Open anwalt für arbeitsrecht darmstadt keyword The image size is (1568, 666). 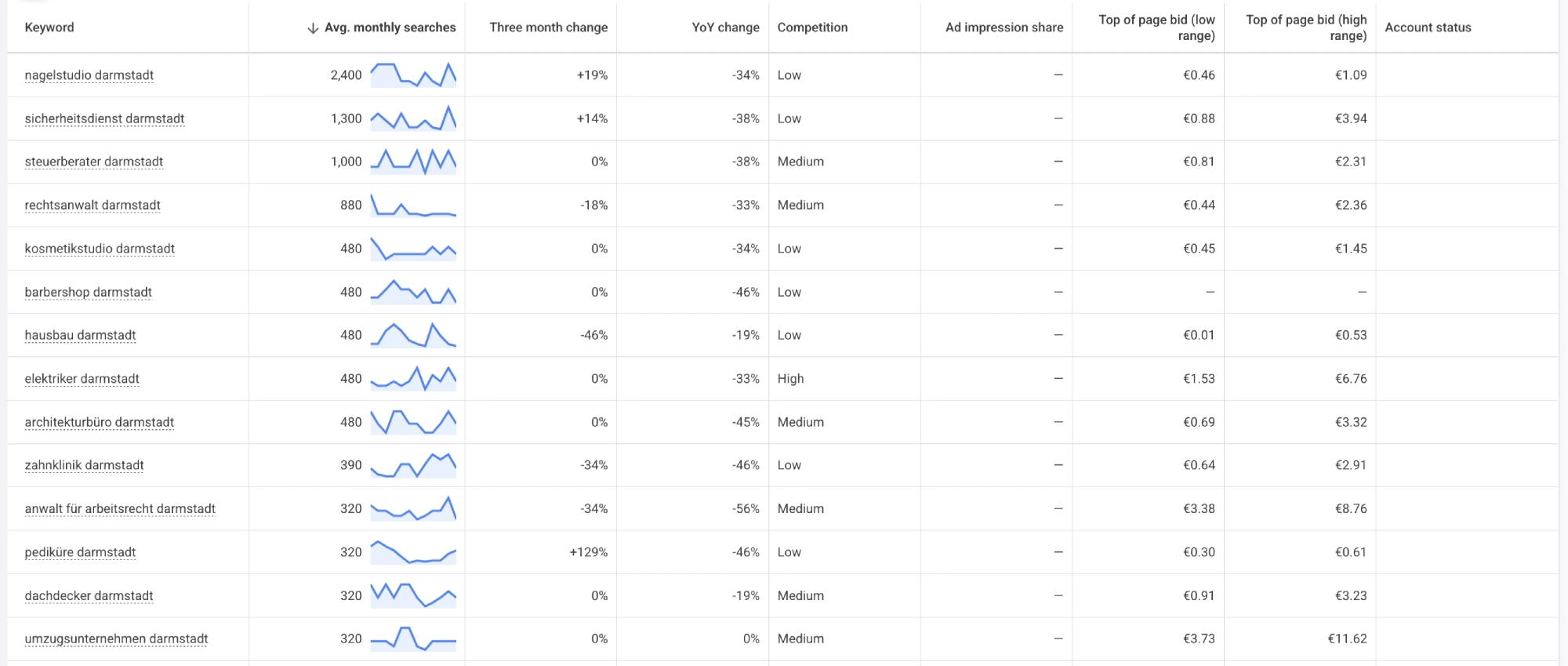pyautogui.click(x=120, y=509)
